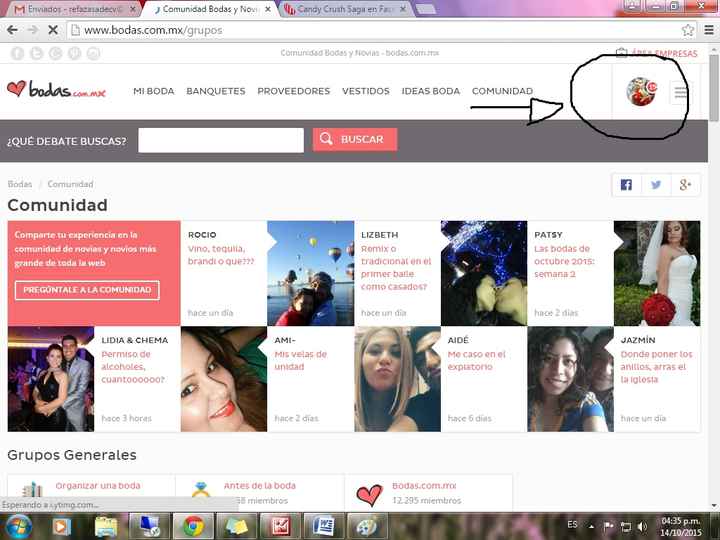Screen dimensions: 720x540
Task: Click the Twitter share icon
Action: coord(656,184)
